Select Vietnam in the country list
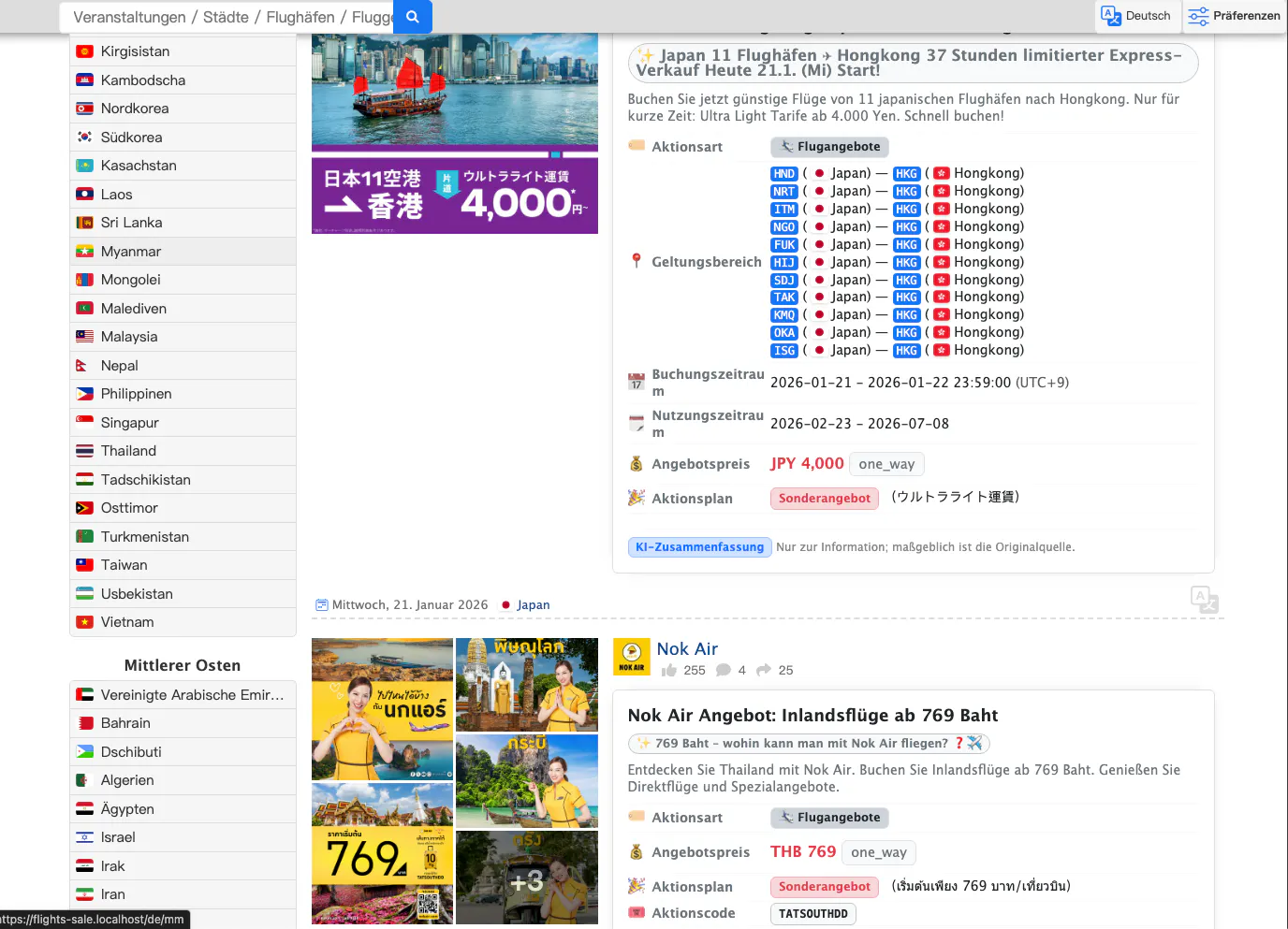1288x929 pixels. (x=183, y=622)
